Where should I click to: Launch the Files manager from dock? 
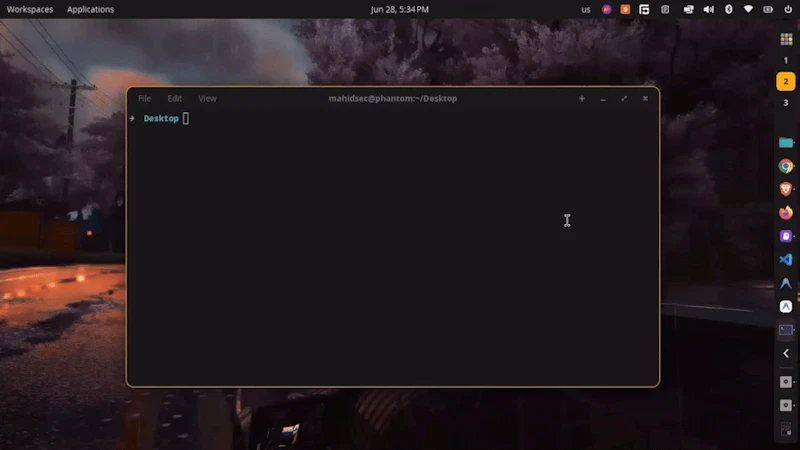pyautogui.click(x=786, y=142)
